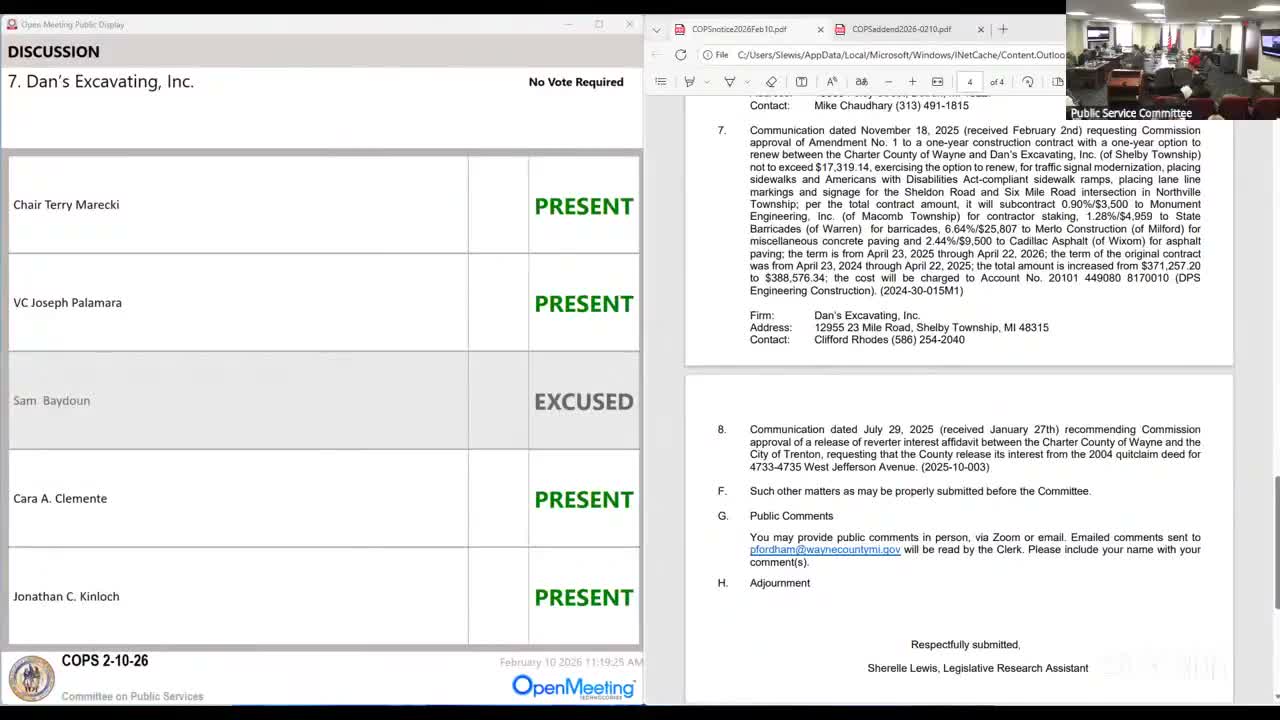Image resolution: width=1280 pixels, height=720 pixels.
Task: Click the Wayne County seal logo
Action: point(31,679)
